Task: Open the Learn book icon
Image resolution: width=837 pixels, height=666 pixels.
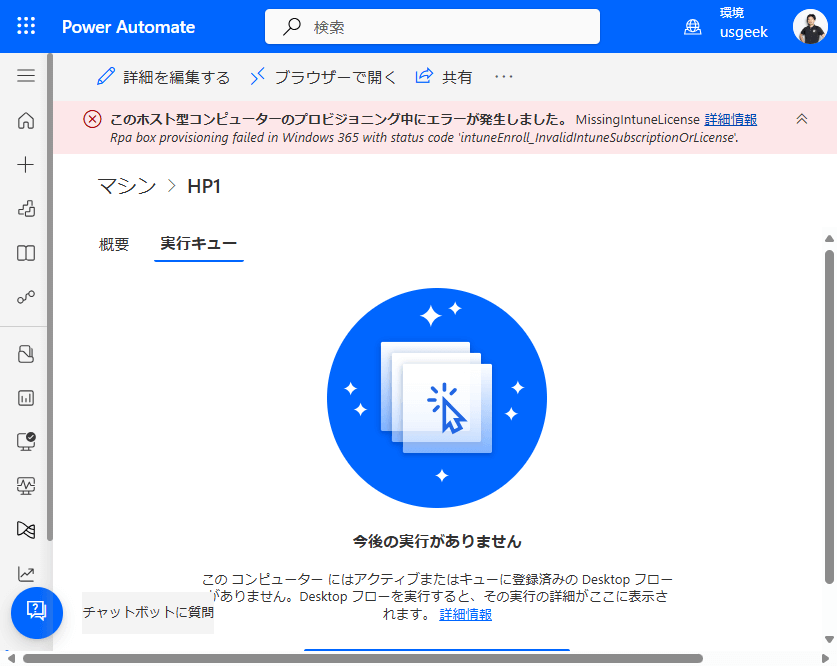Action: [26, 252]
